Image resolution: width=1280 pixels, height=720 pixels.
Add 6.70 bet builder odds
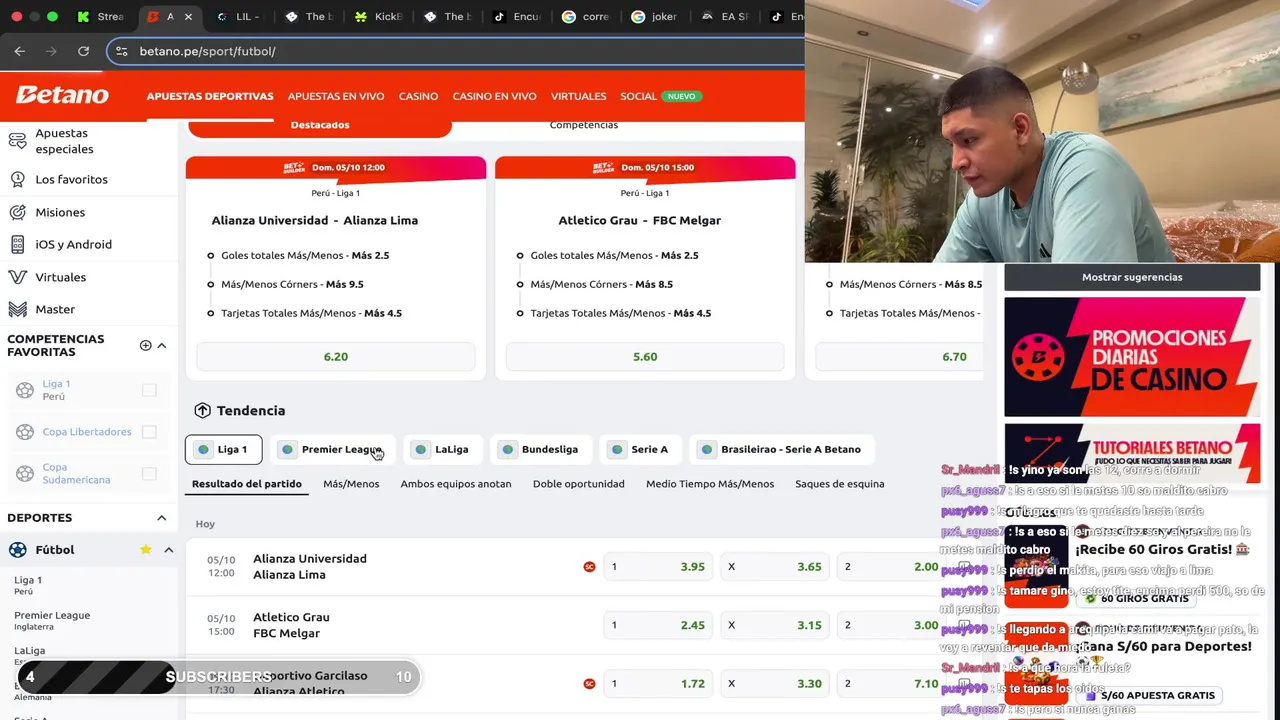pyautogui.click(x=900, y=357)
